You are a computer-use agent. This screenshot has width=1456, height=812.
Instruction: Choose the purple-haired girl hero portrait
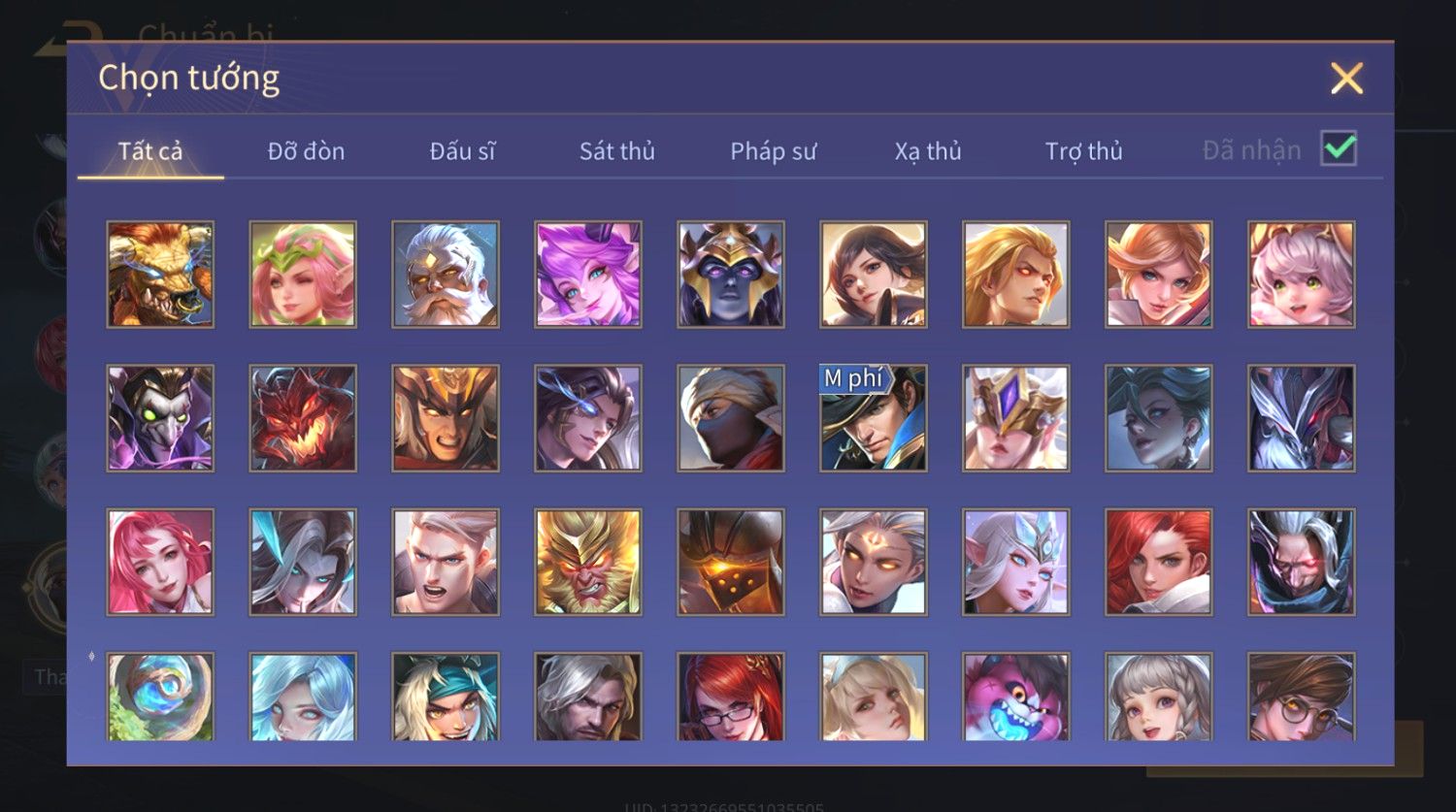coord(588,275)
